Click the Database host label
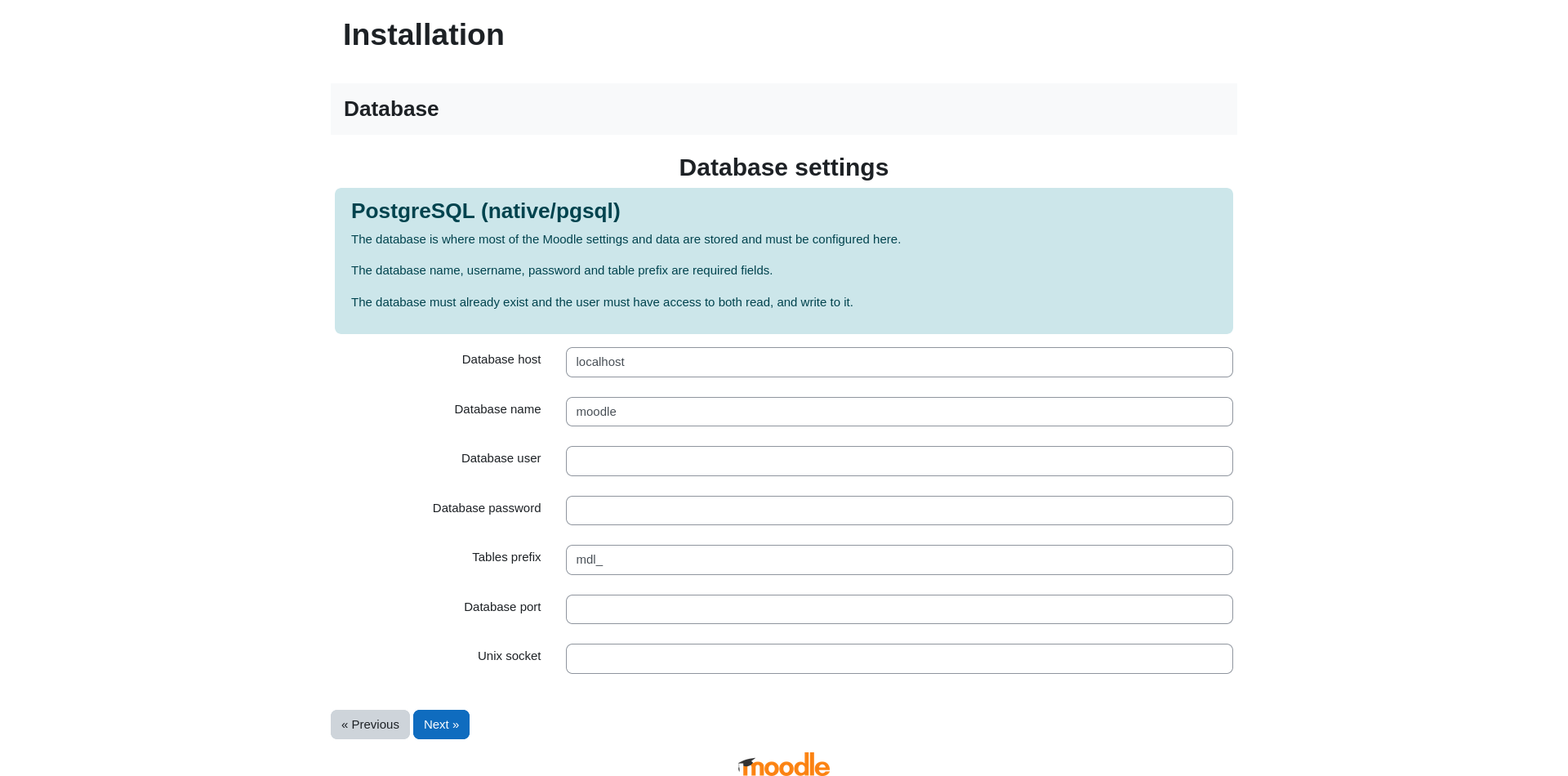This screenshot has width=1568, height=776. point(501,359)
